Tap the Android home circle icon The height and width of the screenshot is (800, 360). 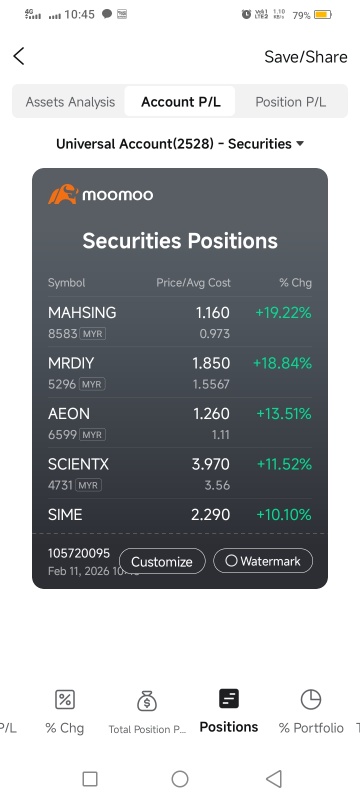point(180,779)
